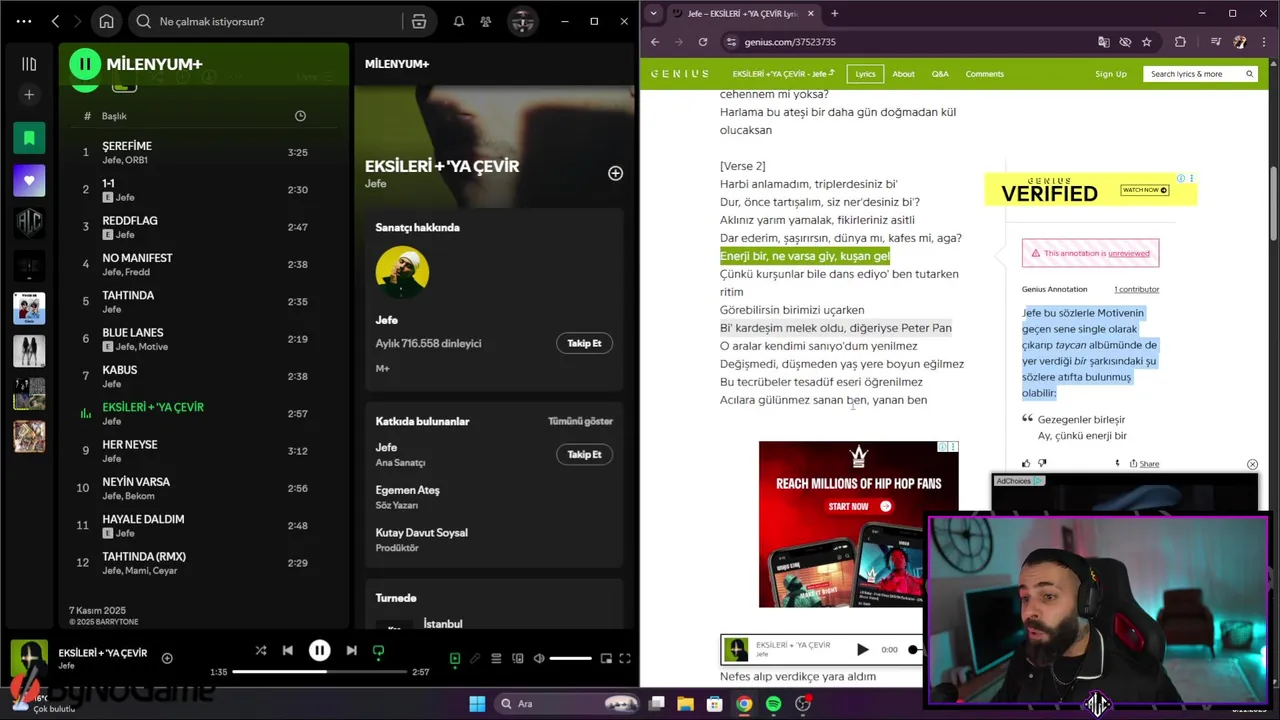Open a new Chrome tab
Screen dimensions: 1280x720
835,13
